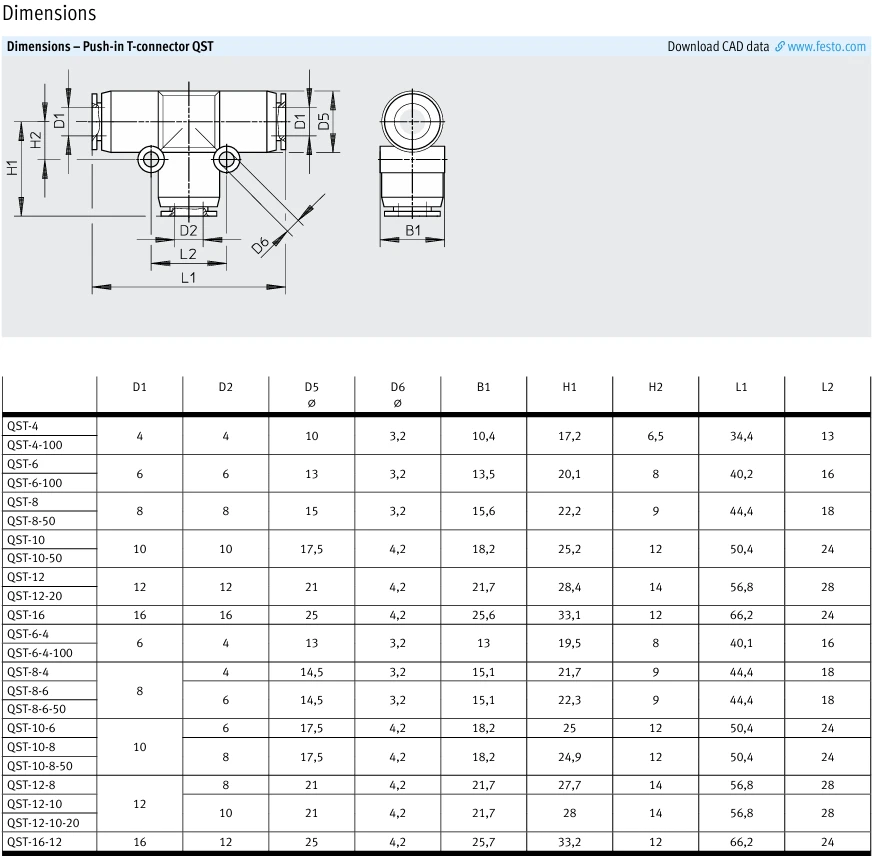Image resolution: width=872 pixels, height=856 pixels.
Task: Click the L2 label in the drawing
Action: (188, 254)
